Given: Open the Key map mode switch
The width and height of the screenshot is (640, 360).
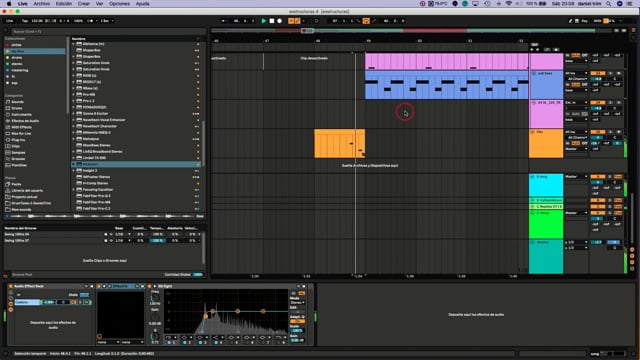Looking at the screenshot, I should coord(584,21).
